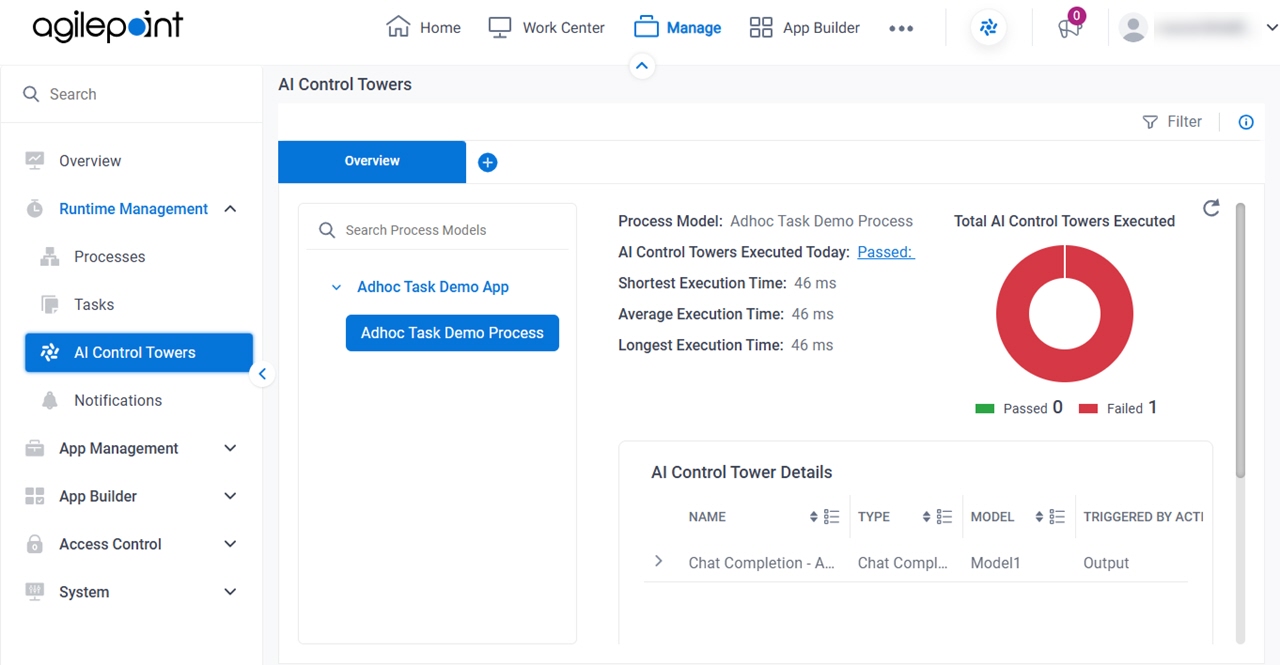Click the Passed: link

point(886,252)
